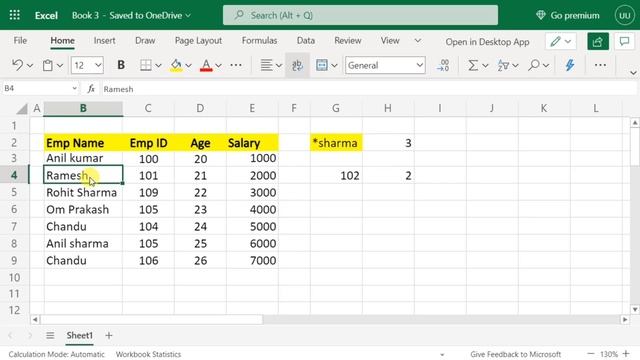Click the Borders icon
The image size is (640, 360).
145,65
